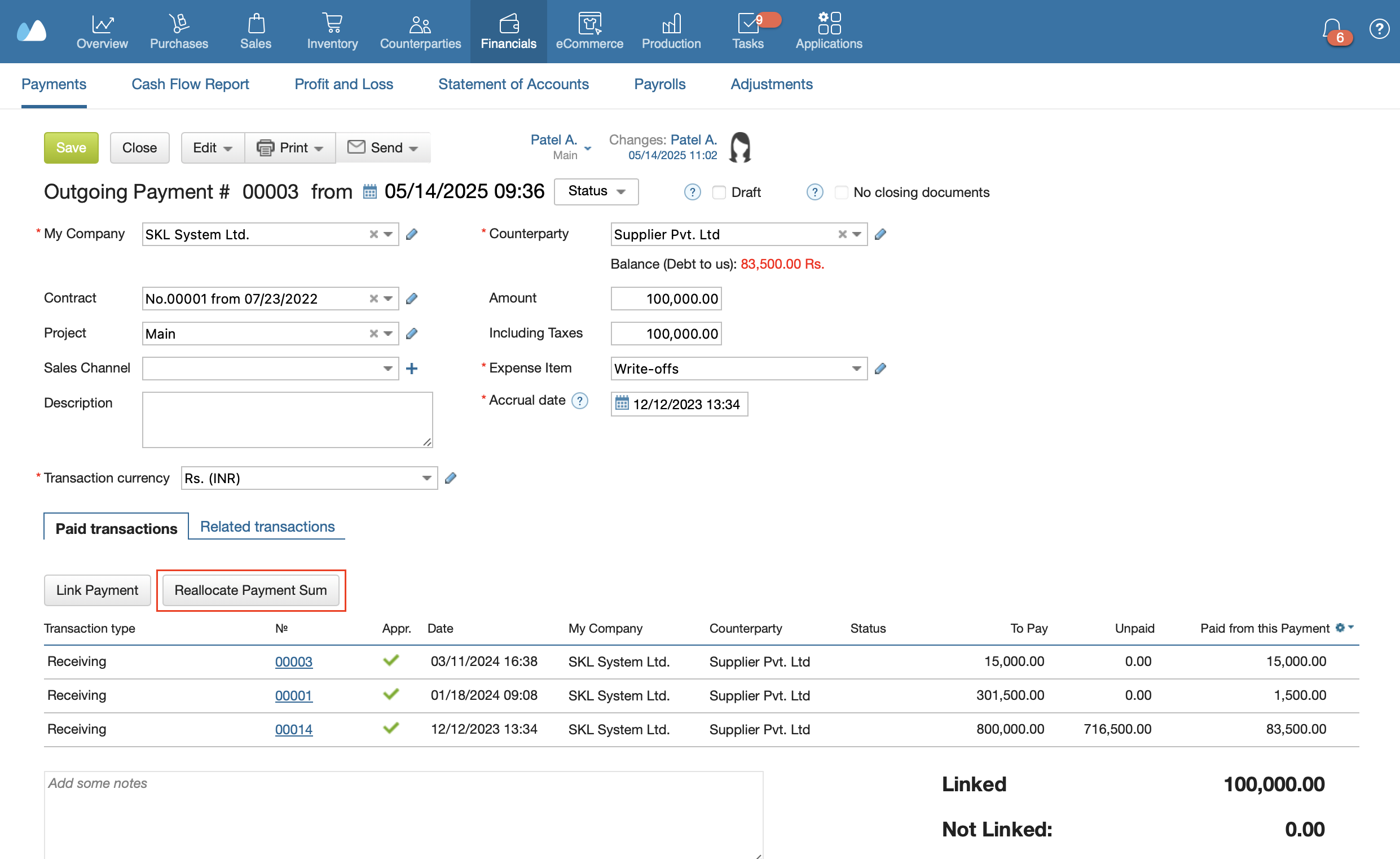Open the Adjustments tab

[772, 84]
